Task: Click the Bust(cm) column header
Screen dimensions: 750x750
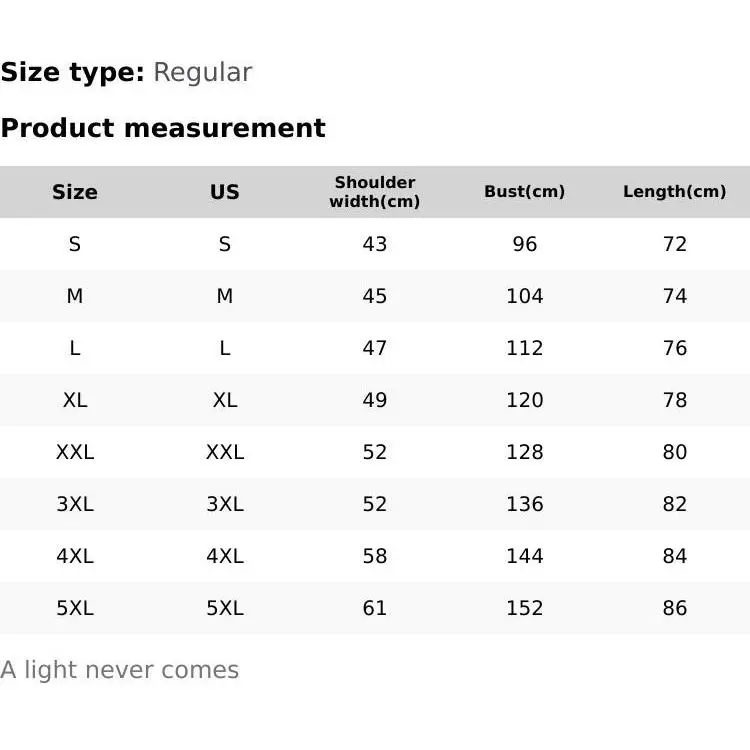Action: (x=525, y=192)
